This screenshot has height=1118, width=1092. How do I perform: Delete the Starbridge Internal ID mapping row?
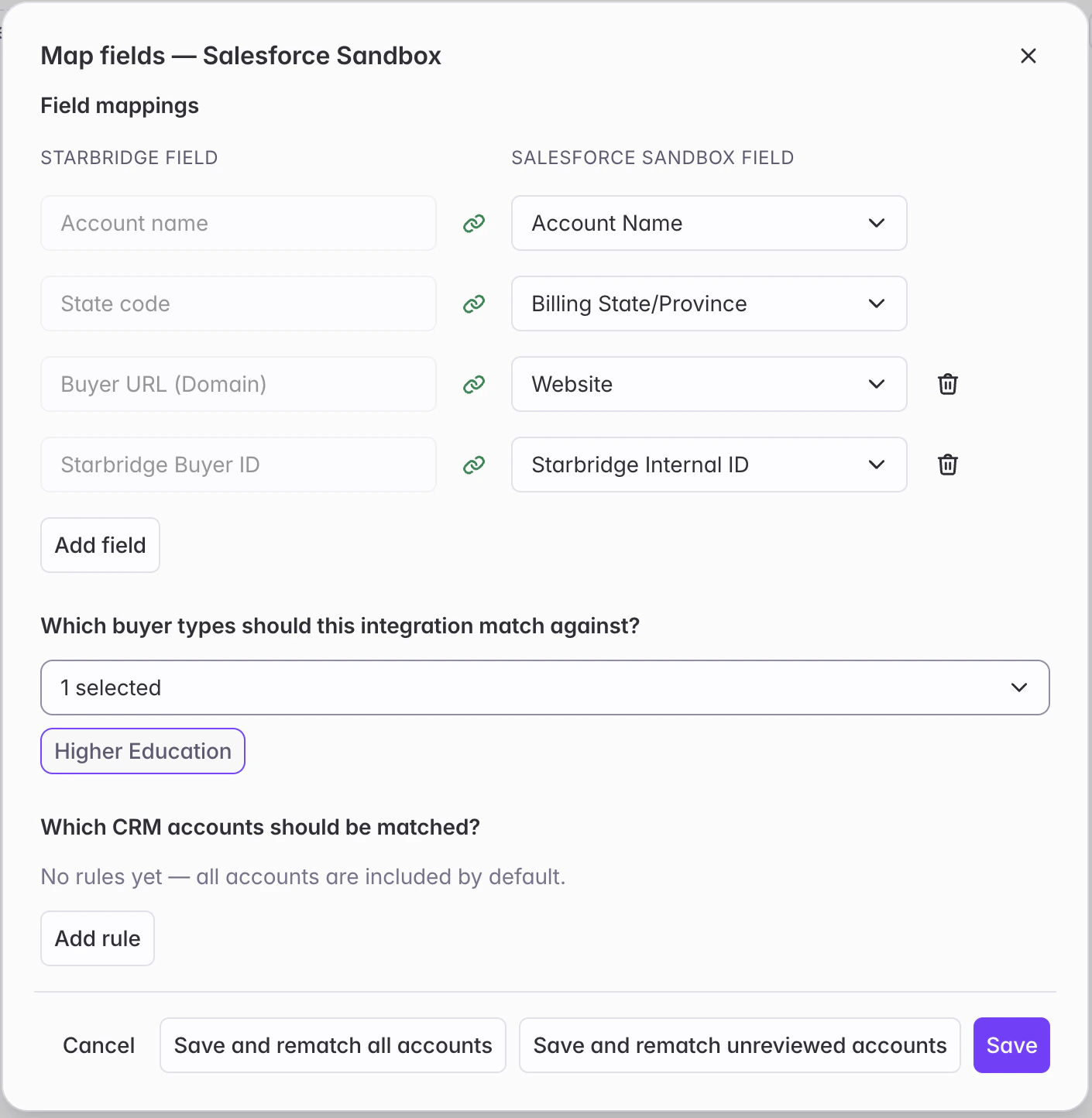(948, 465)
